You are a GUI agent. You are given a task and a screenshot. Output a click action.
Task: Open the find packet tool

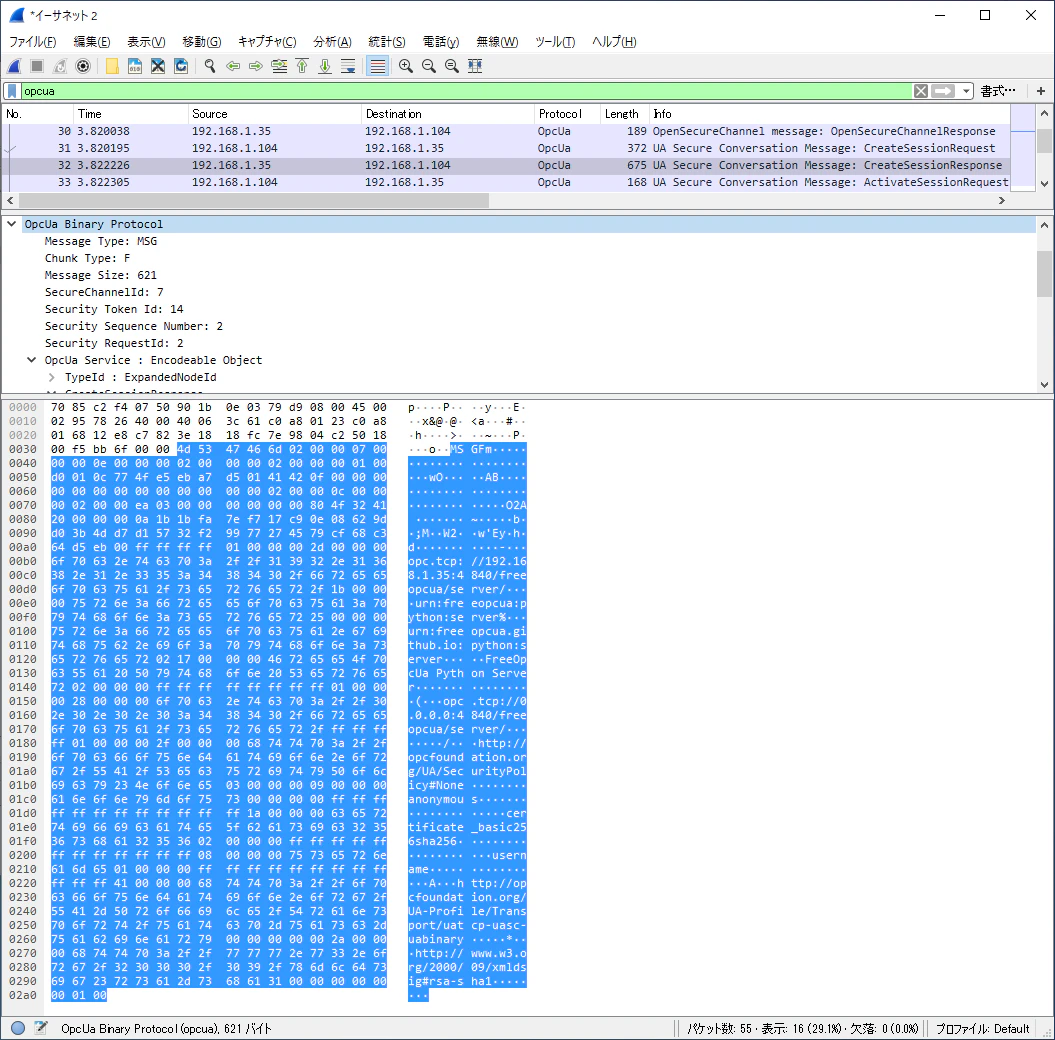[x=210, y=66]
